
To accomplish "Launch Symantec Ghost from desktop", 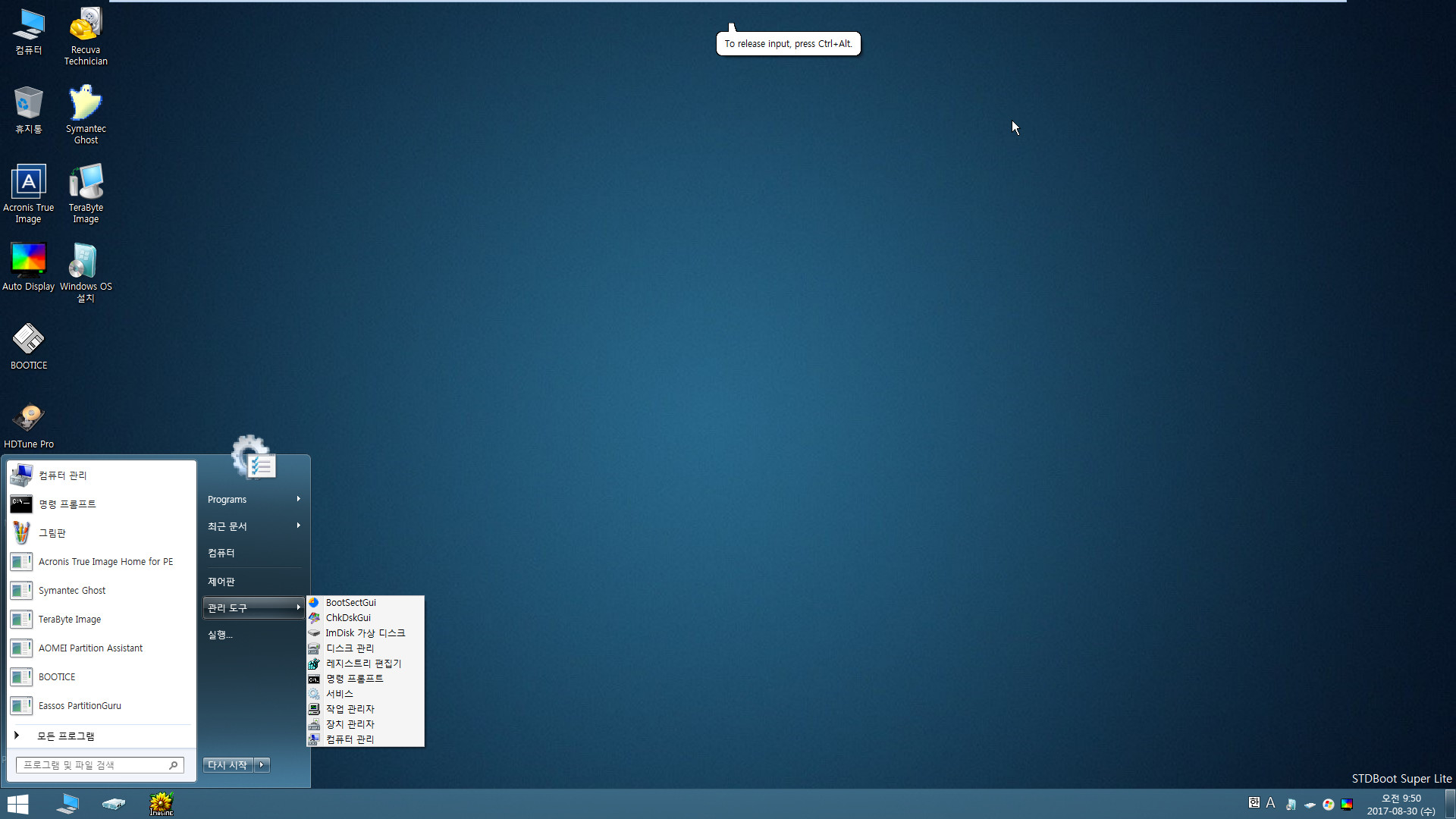I will [x=86, y=115].
